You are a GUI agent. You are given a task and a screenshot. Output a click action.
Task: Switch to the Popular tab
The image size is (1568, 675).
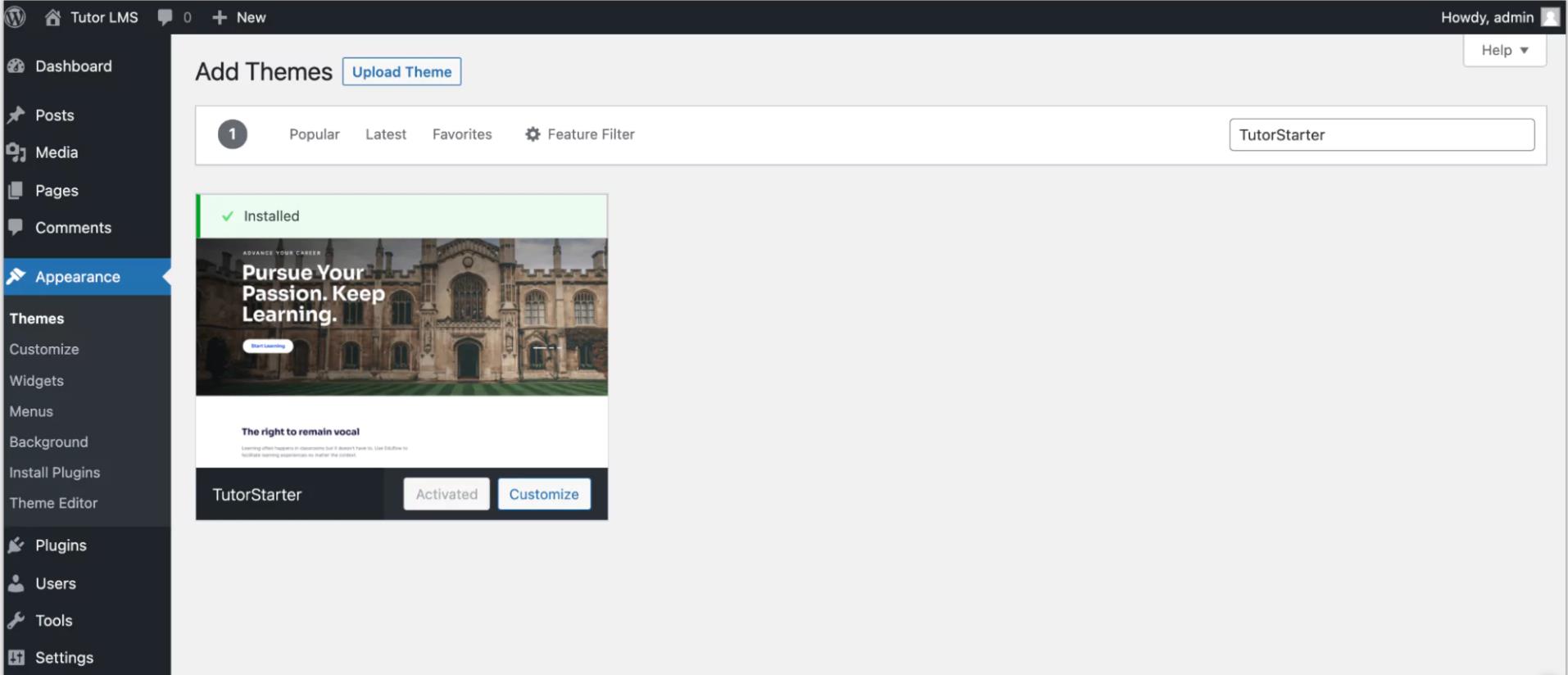(x=315, y=134)
